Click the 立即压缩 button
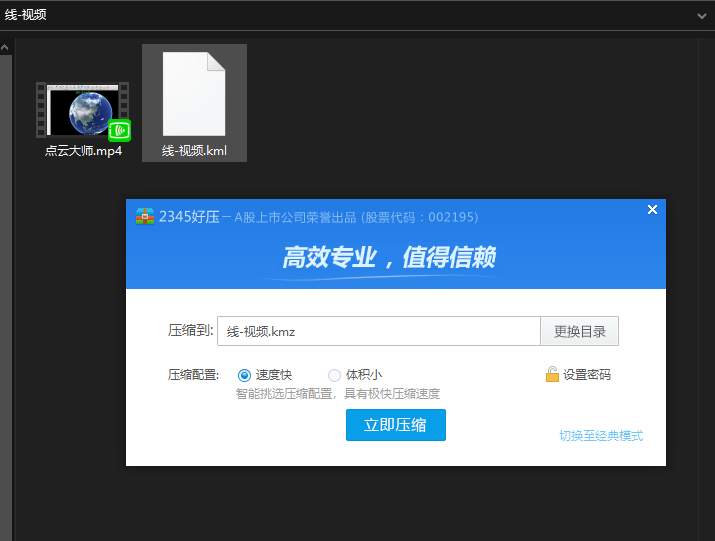 coord(396,425)
